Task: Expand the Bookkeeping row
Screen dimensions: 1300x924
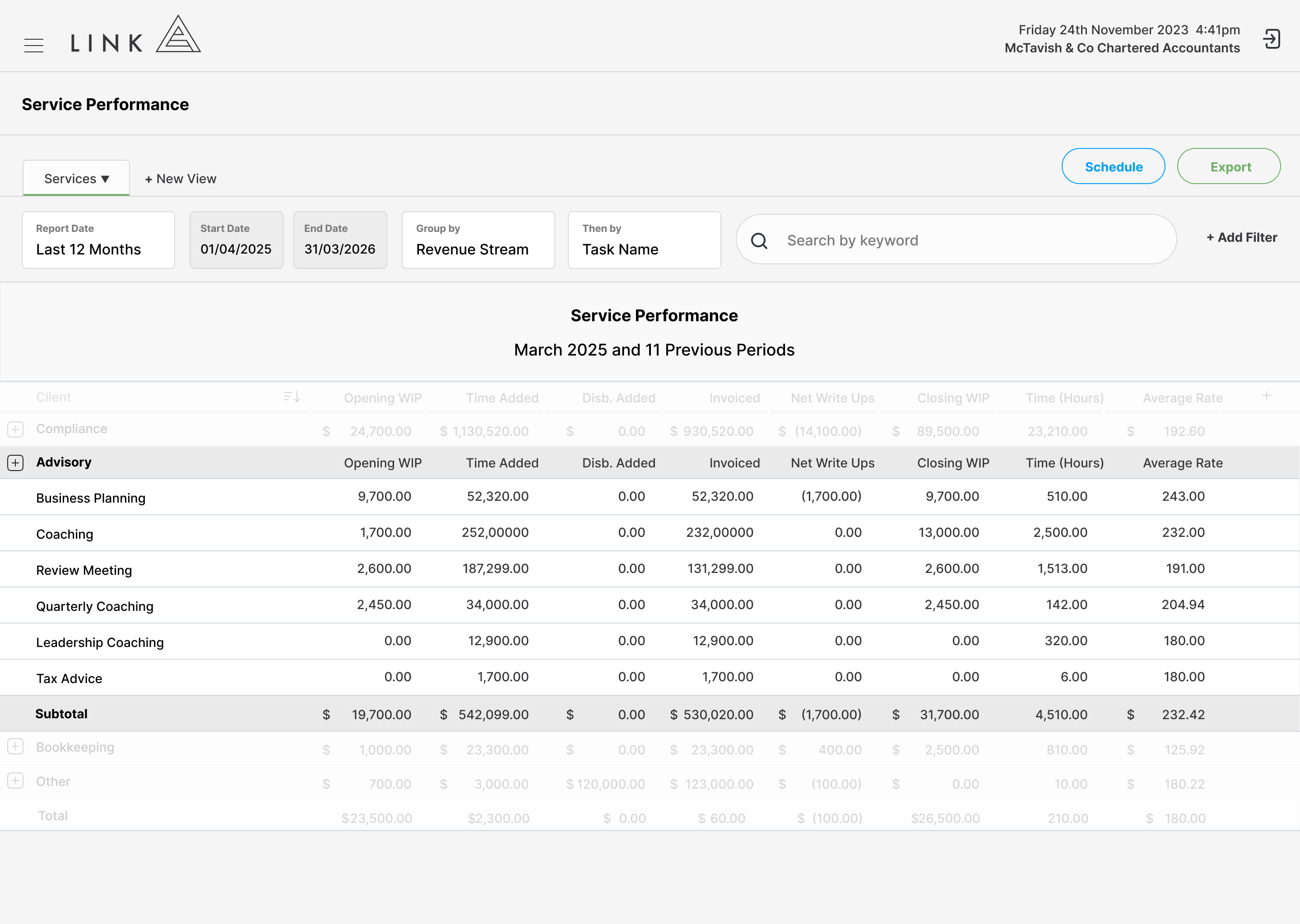Action: tap(15, 747)
